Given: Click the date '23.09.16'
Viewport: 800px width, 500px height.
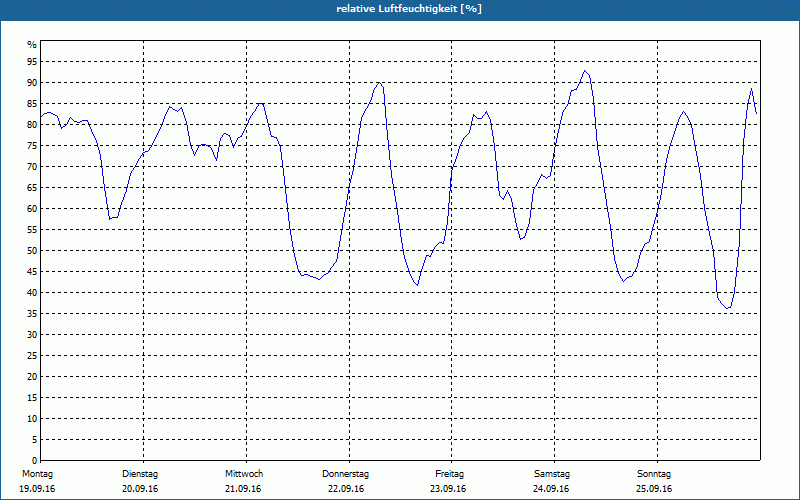Looking at the screenshot, I should pos(448,489).
